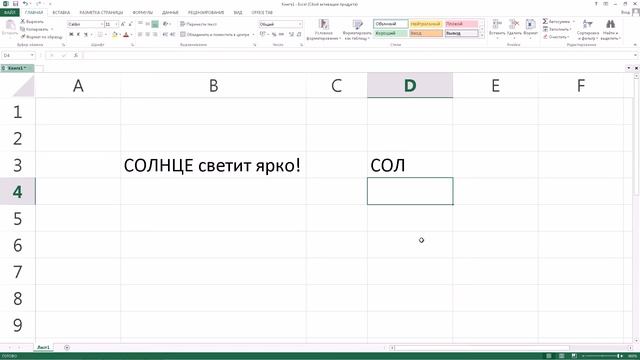Click the decrease decimal icon
Viewport: 640px width, 360px height.
click(299, 35)
